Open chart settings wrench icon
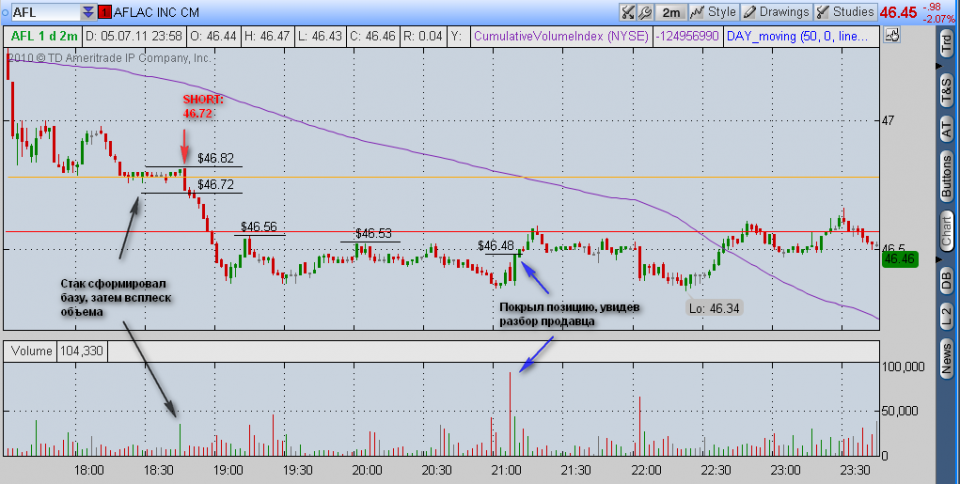 pyautogui.click(x=643, y=12)
